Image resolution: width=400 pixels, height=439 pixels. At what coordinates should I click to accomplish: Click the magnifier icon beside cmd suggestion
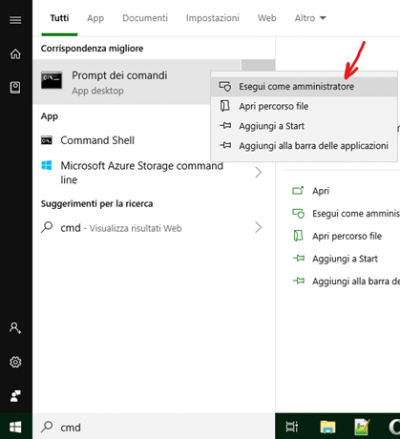pyautogui.click(x=47, y=227)
